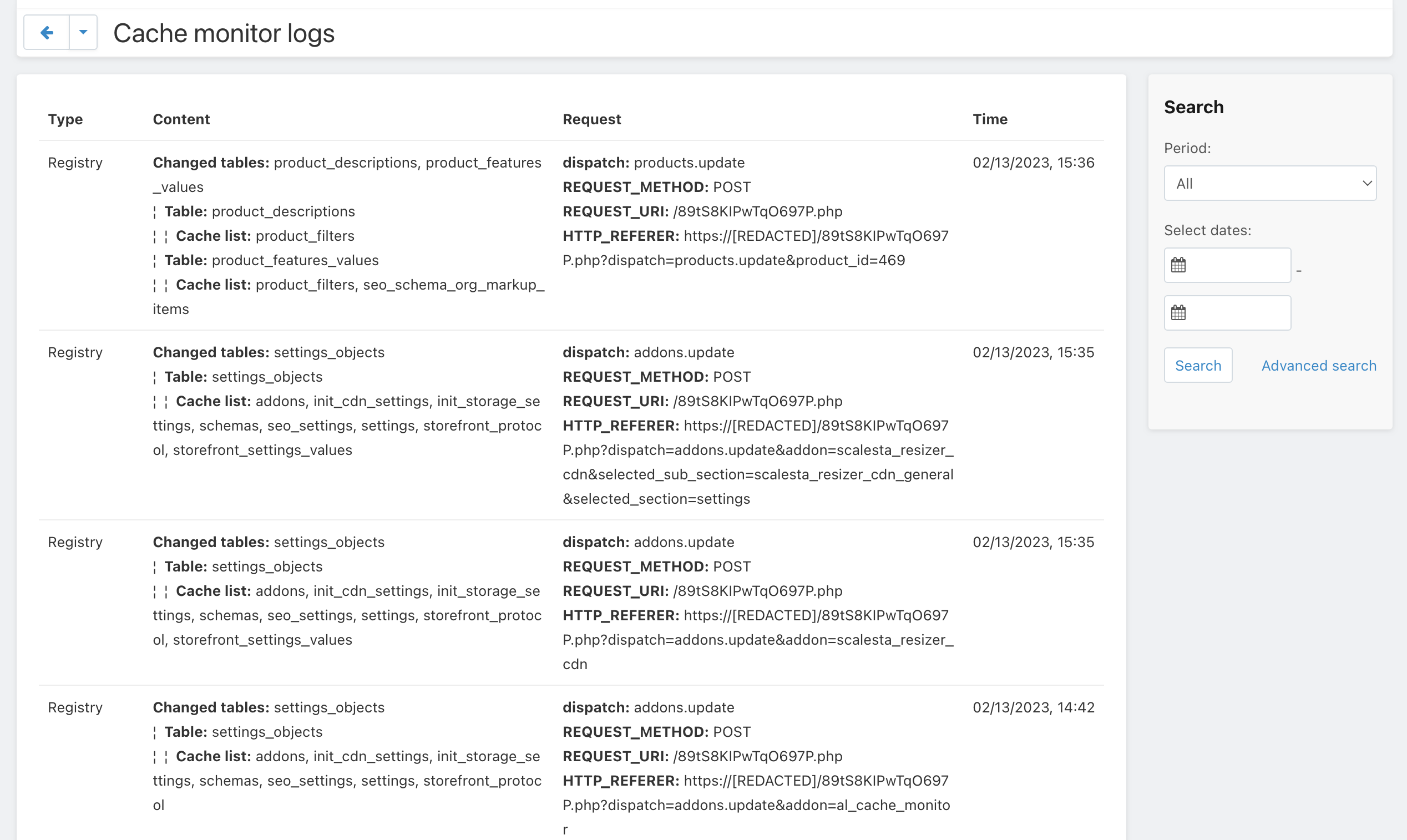
Task: Click the Type column header
Action: [65, 119]
